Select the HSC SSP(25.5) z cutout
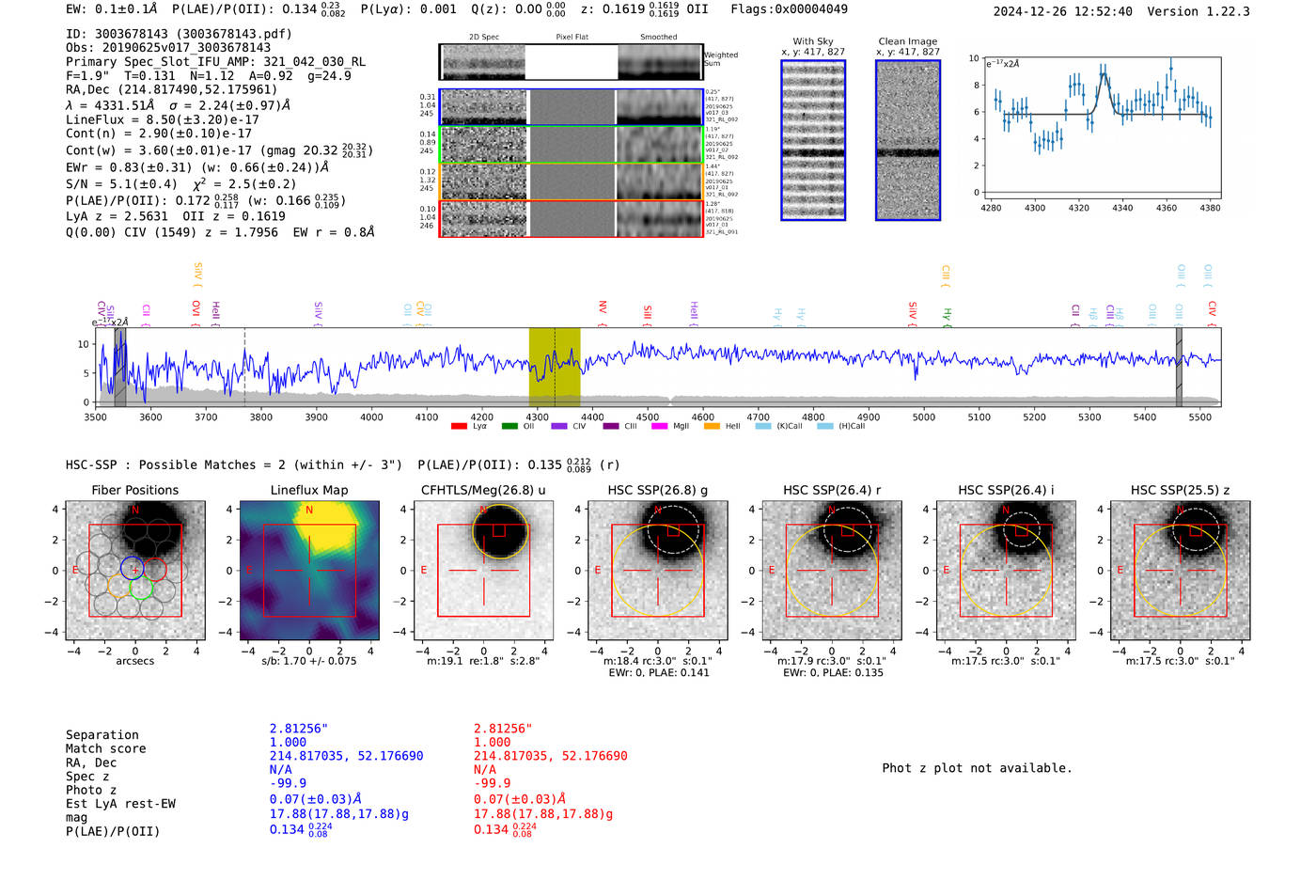Image resolution: width=1316 pixels, height=896 pixels. [x=1181, y=571]
